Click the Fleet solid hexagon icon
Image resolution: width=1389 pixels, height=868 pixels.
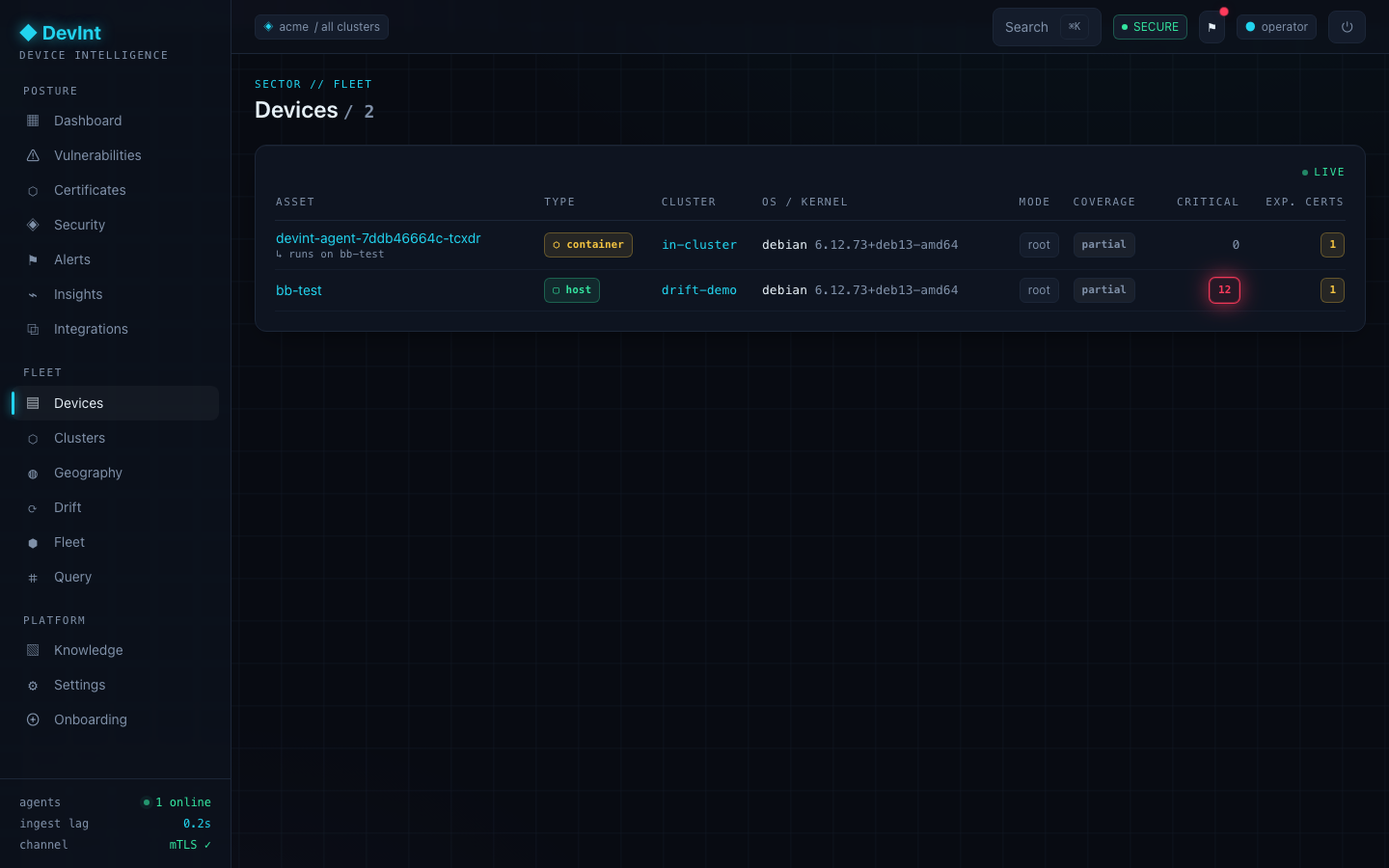click(33, 543)
